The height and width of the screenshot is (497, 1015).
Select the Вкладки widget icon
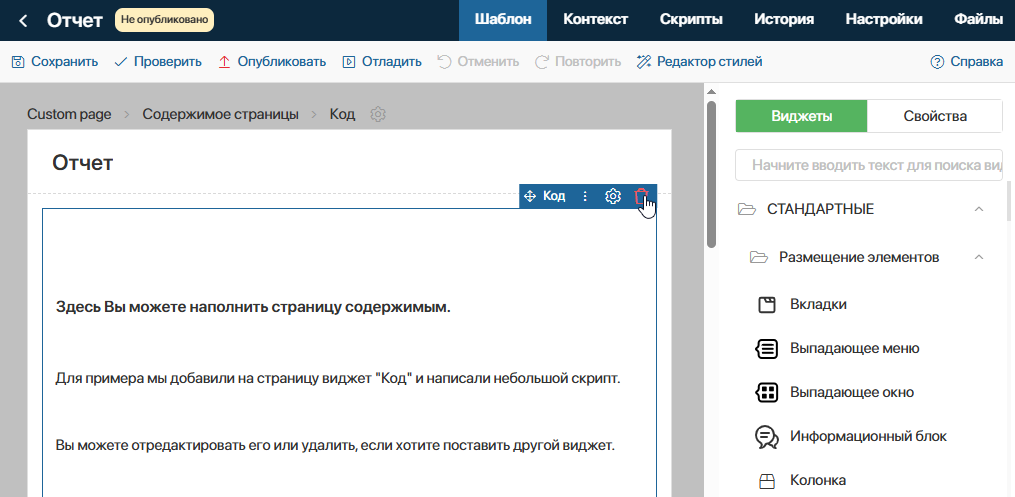coord(766,305)
